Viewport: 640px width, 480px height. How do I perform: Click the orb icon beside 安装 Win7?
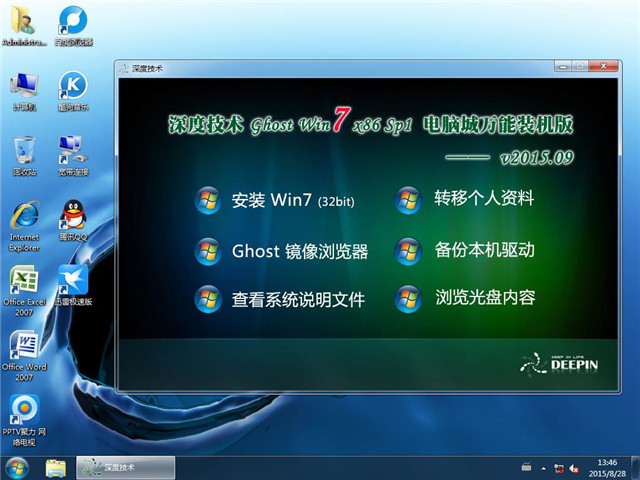[x=208, y=200]
